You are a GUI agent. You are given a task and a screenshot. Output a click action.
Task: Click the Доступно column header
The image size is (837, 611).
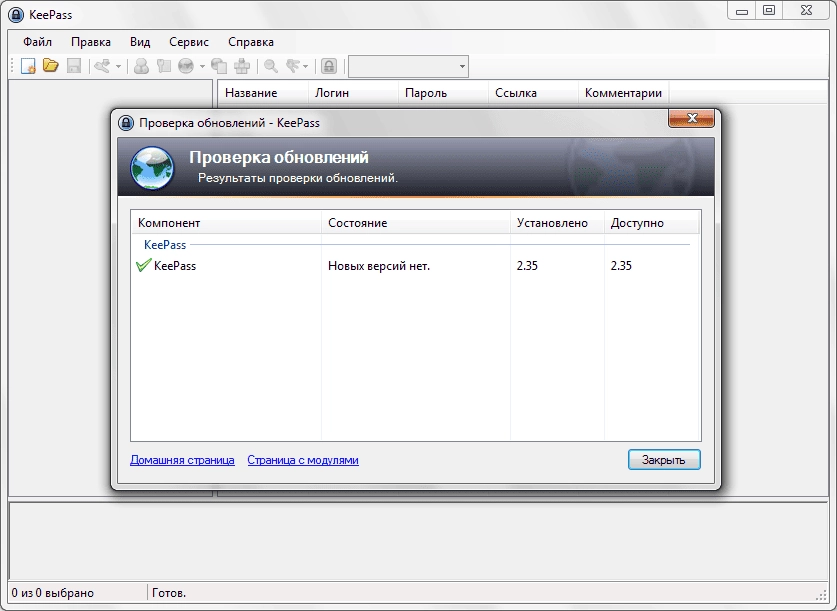(x=652, y=223)
